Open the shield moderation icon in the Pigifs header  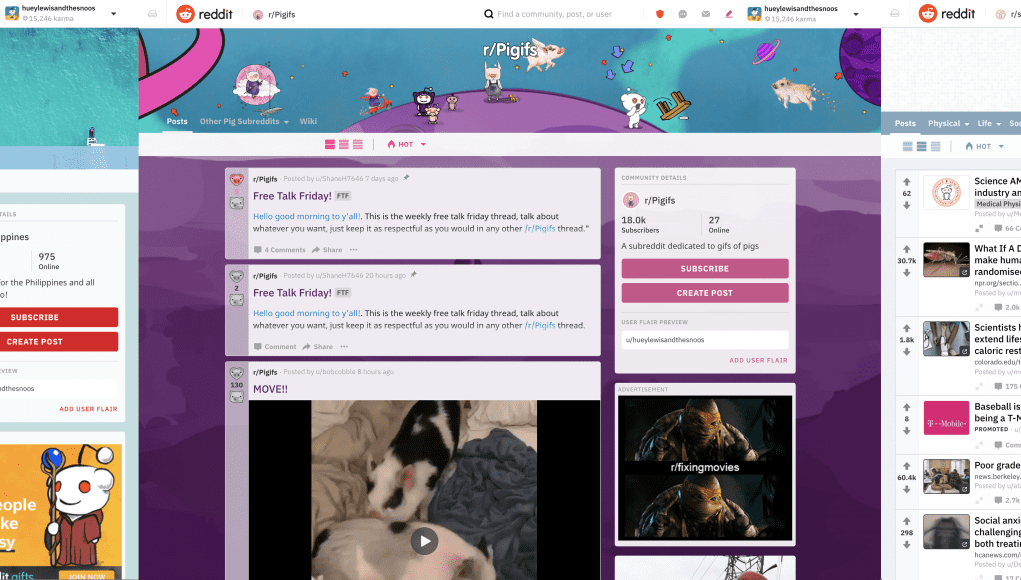(660, 14)
